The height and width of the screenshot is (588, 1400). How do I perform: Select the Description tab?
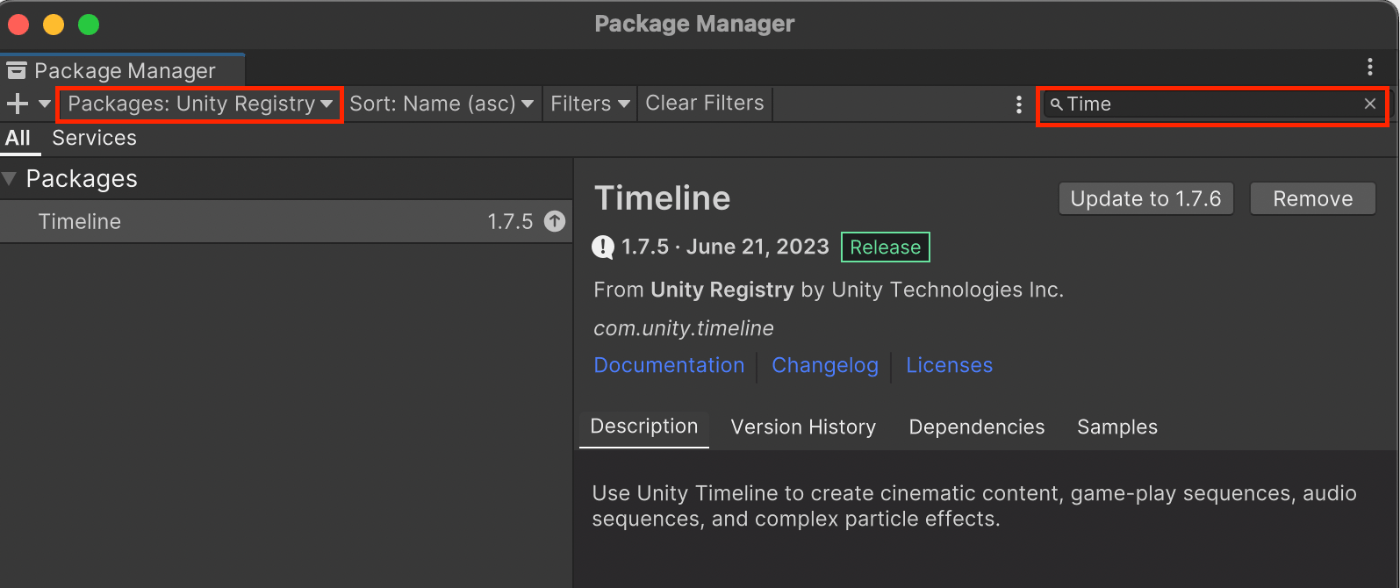pyautogui.click(x=644, y=427)
